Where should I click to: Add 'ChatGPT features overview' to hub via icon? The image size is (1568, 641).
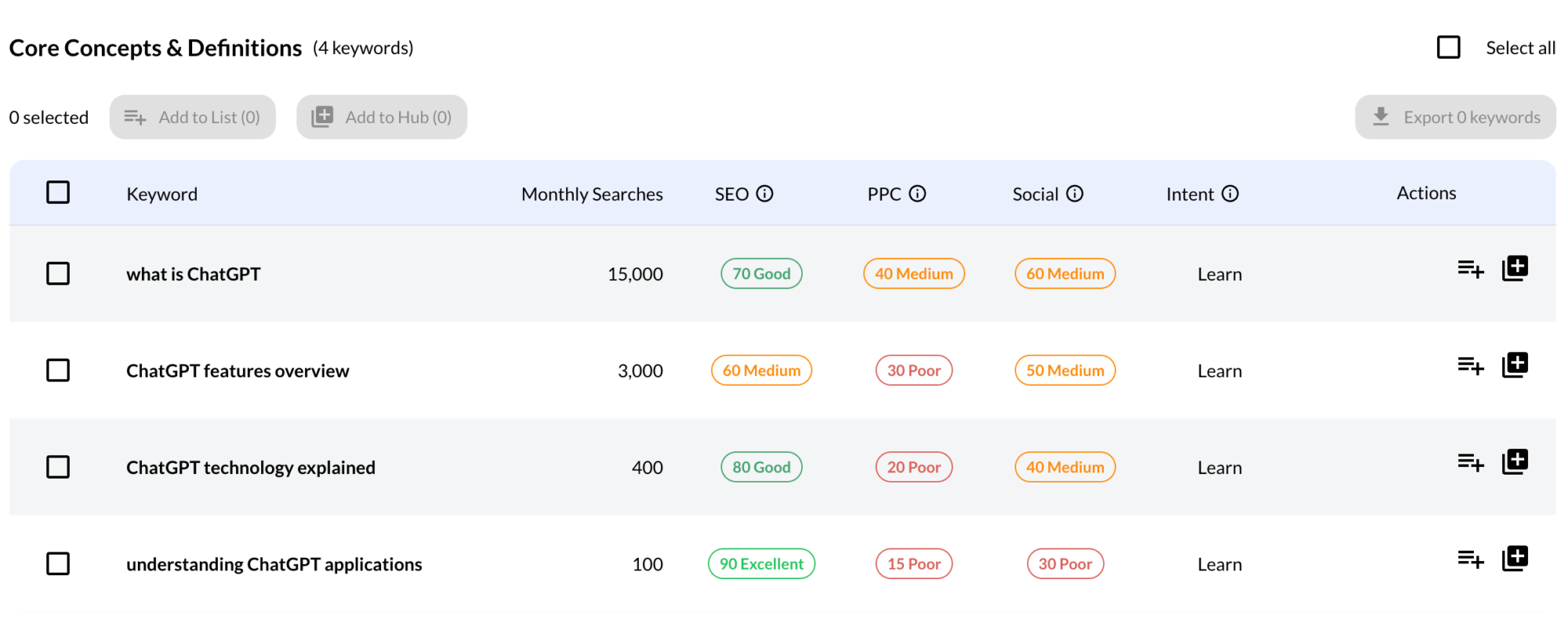pyautogui.click(x=1515, y=365)
